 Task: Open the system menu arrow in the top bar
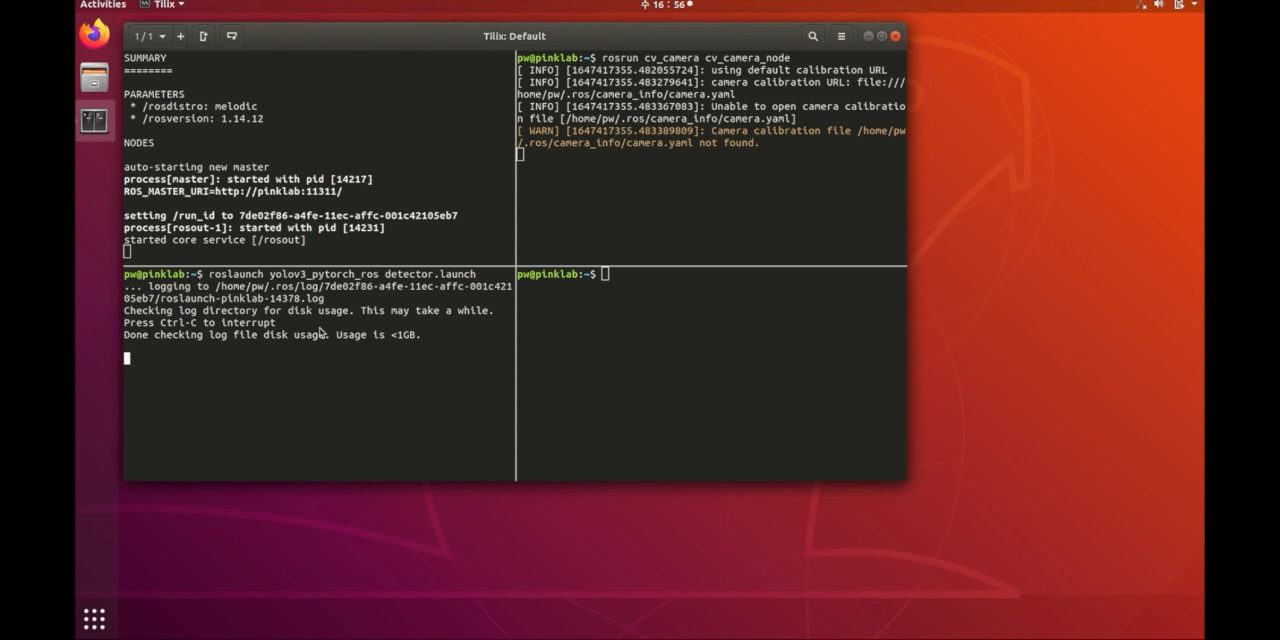(1194, 5)
